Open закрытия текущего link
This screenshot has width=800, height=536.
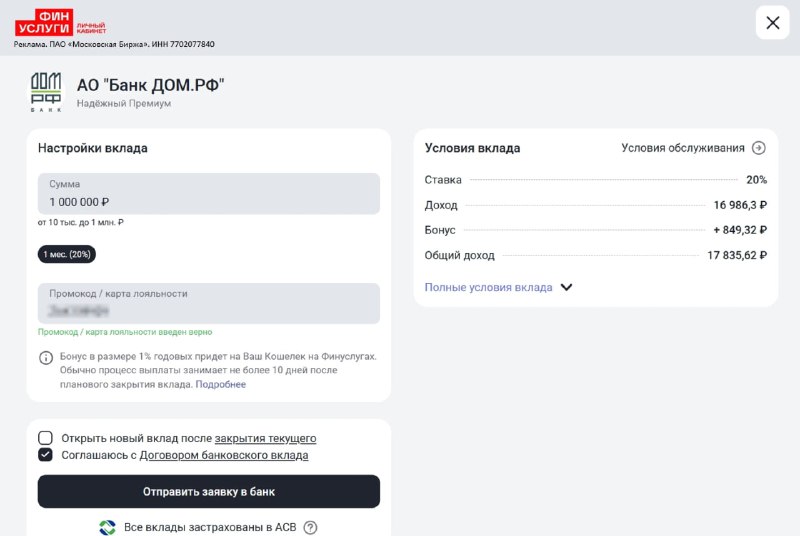point(265,438)
